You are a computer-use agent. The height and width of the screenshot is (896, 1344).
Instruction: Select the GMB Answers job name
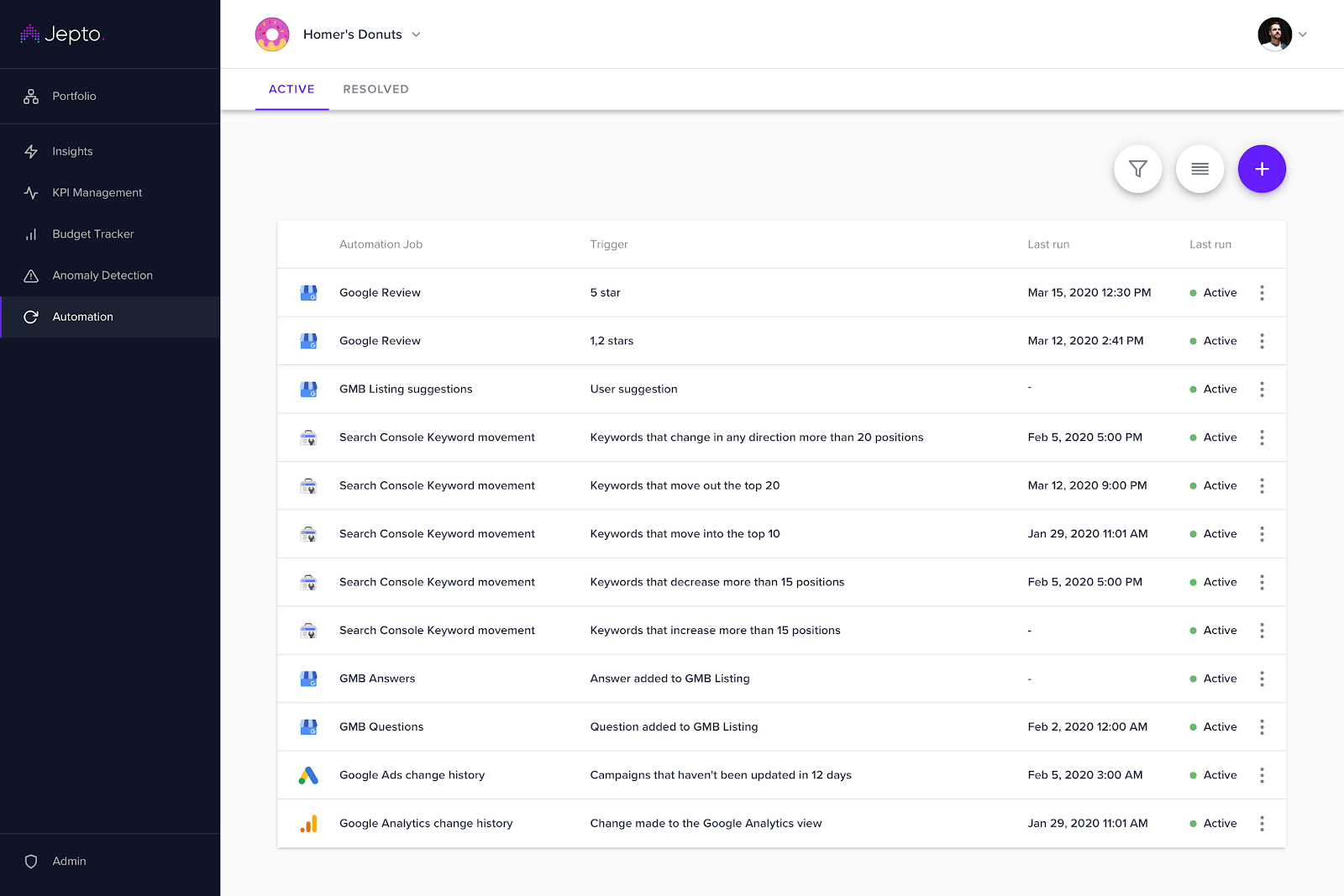(x=377, y=679)
